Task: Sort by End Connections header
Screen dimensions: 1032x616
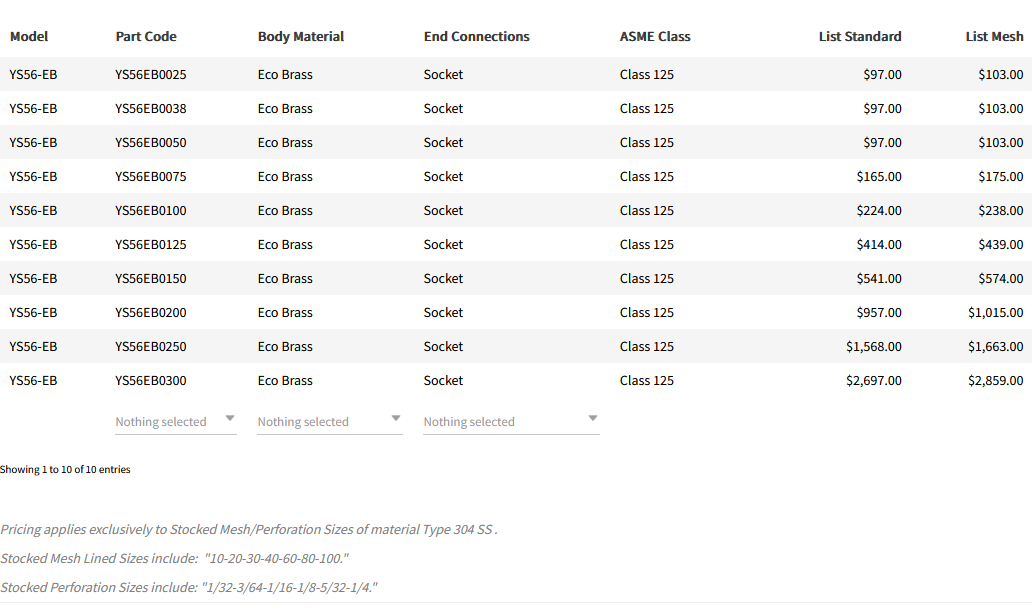Action: [476, 37]
